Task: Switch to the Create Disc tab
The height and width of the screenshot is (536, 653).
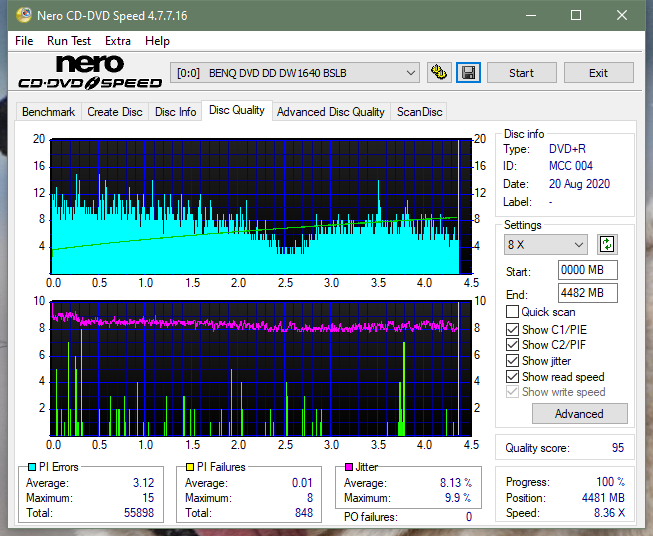Action: click(115, 112)
